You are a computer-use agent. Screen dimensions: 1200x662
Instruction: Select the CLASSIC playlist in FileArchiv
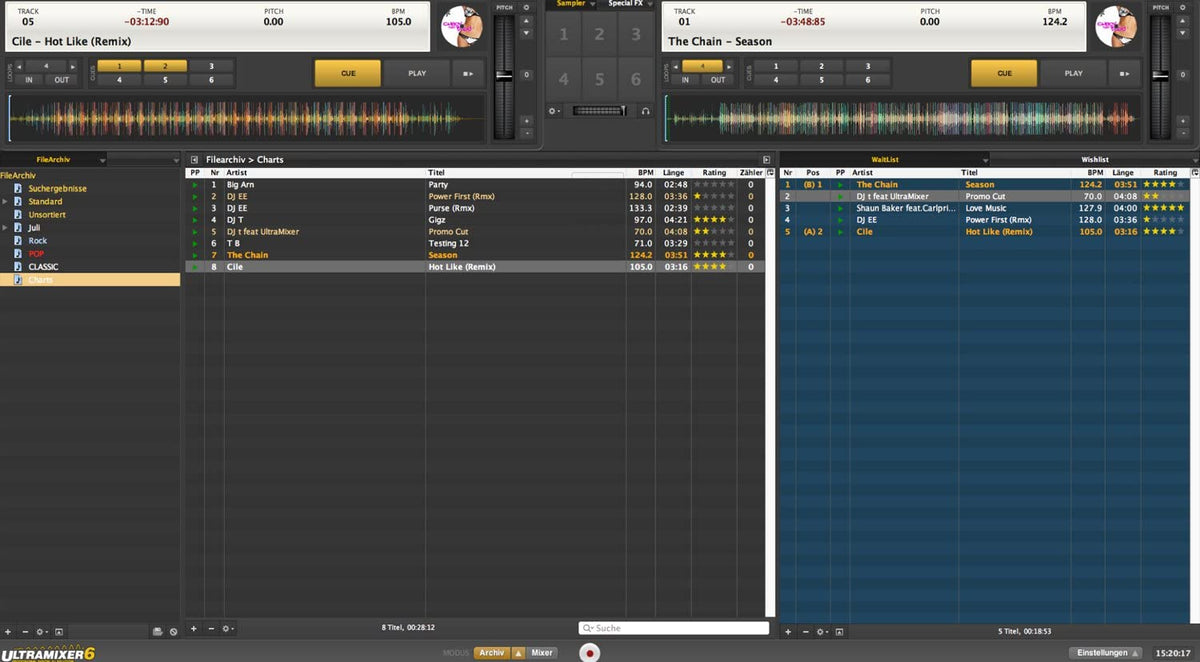point(43,267)
